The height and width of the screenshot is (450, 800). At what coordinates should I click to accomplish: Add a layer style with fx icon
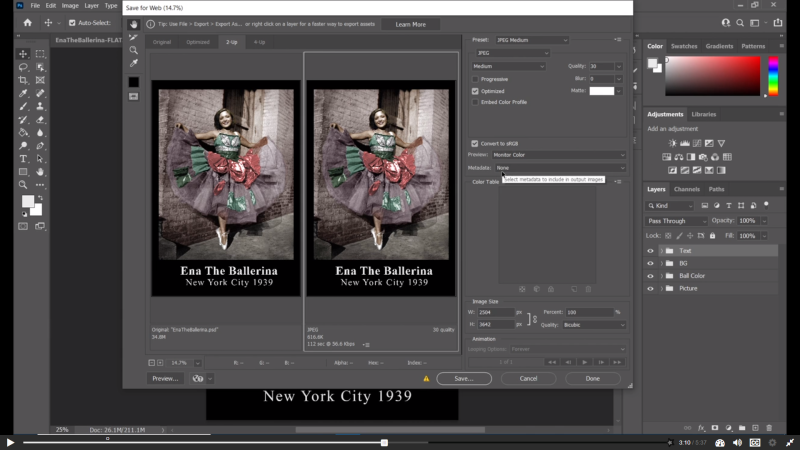701,428
